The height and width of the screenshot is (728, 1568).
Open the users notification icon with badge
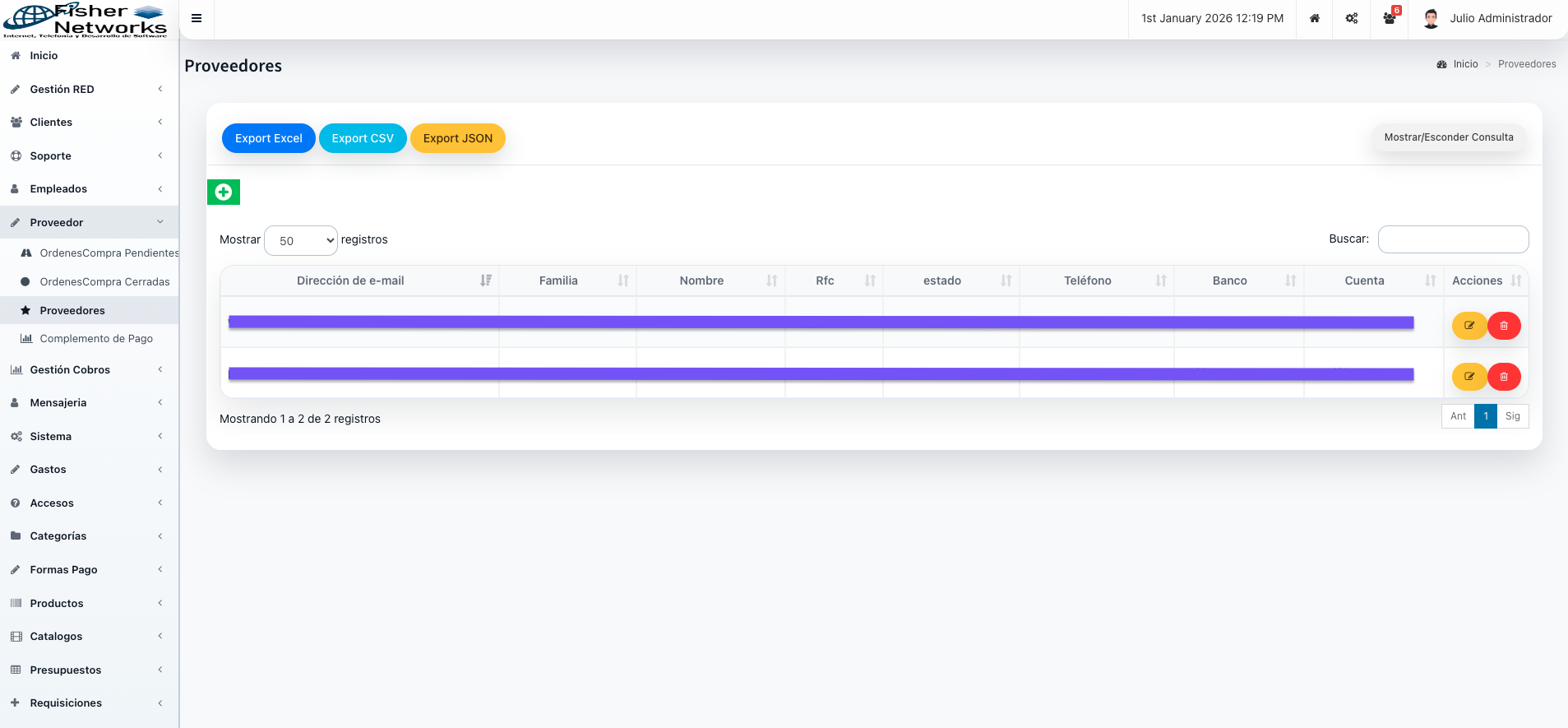pos(1390,18)
